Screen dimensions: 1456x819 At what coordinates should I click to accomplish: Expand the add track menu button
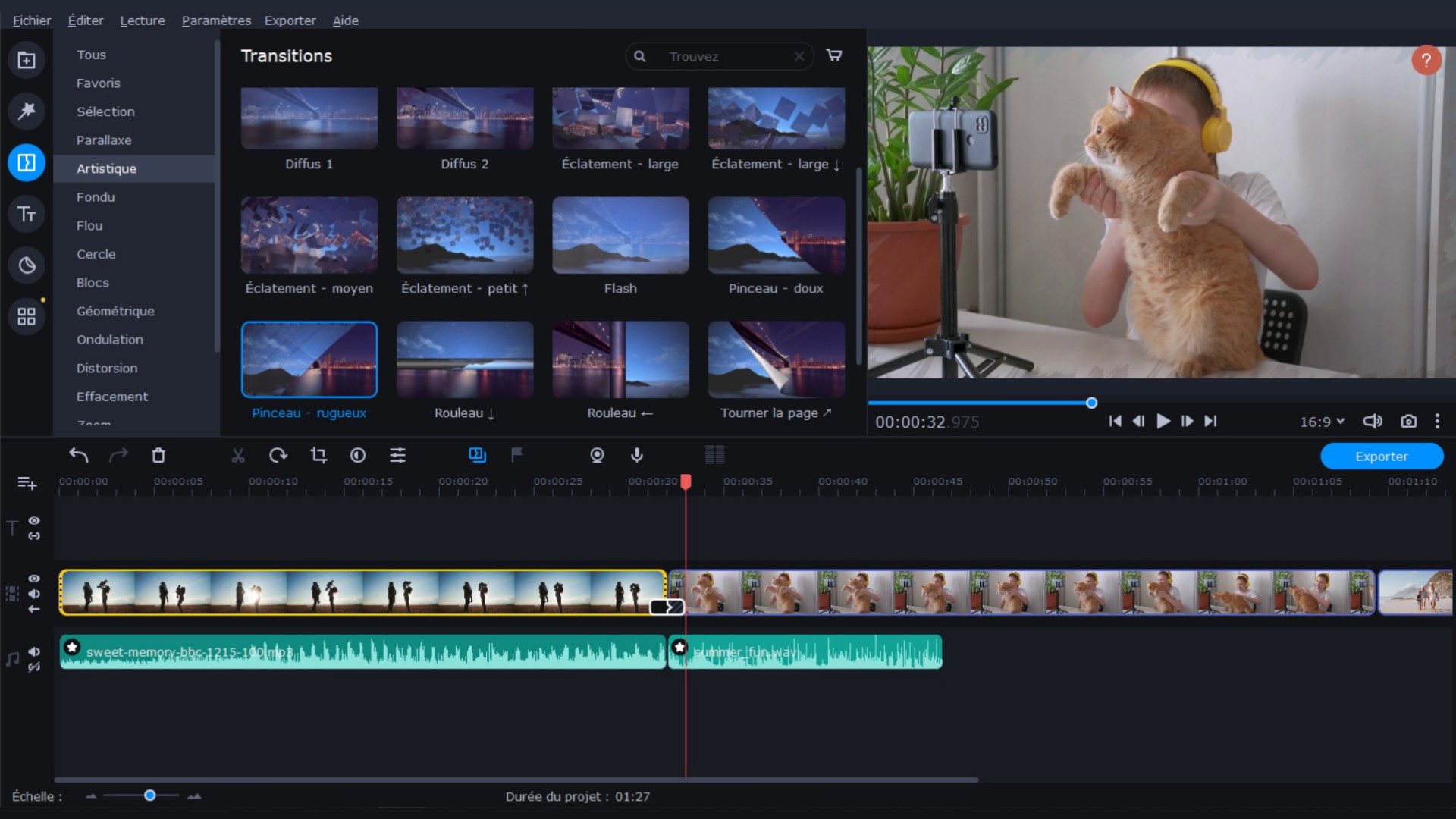click(27, 483)
